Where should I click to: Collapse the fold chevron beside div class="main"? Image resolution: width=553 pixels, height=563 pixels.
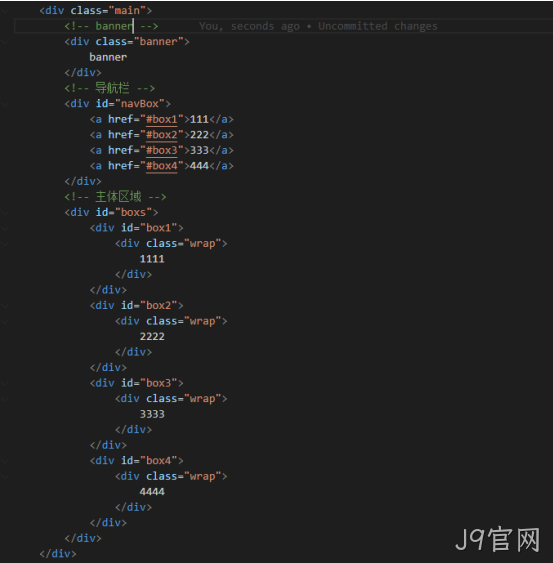point(5,11)
